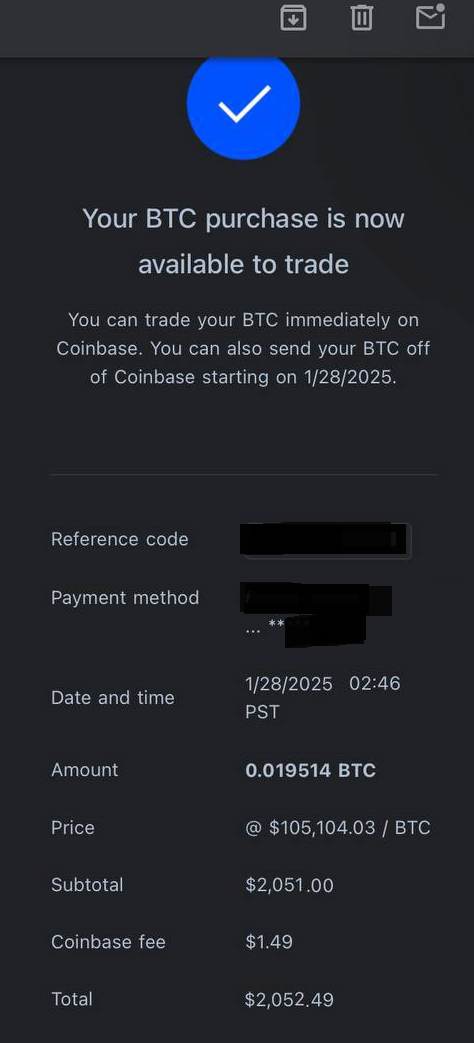
Task: Select the $2,051.00 subtotal value
Action: coord(289,885)
